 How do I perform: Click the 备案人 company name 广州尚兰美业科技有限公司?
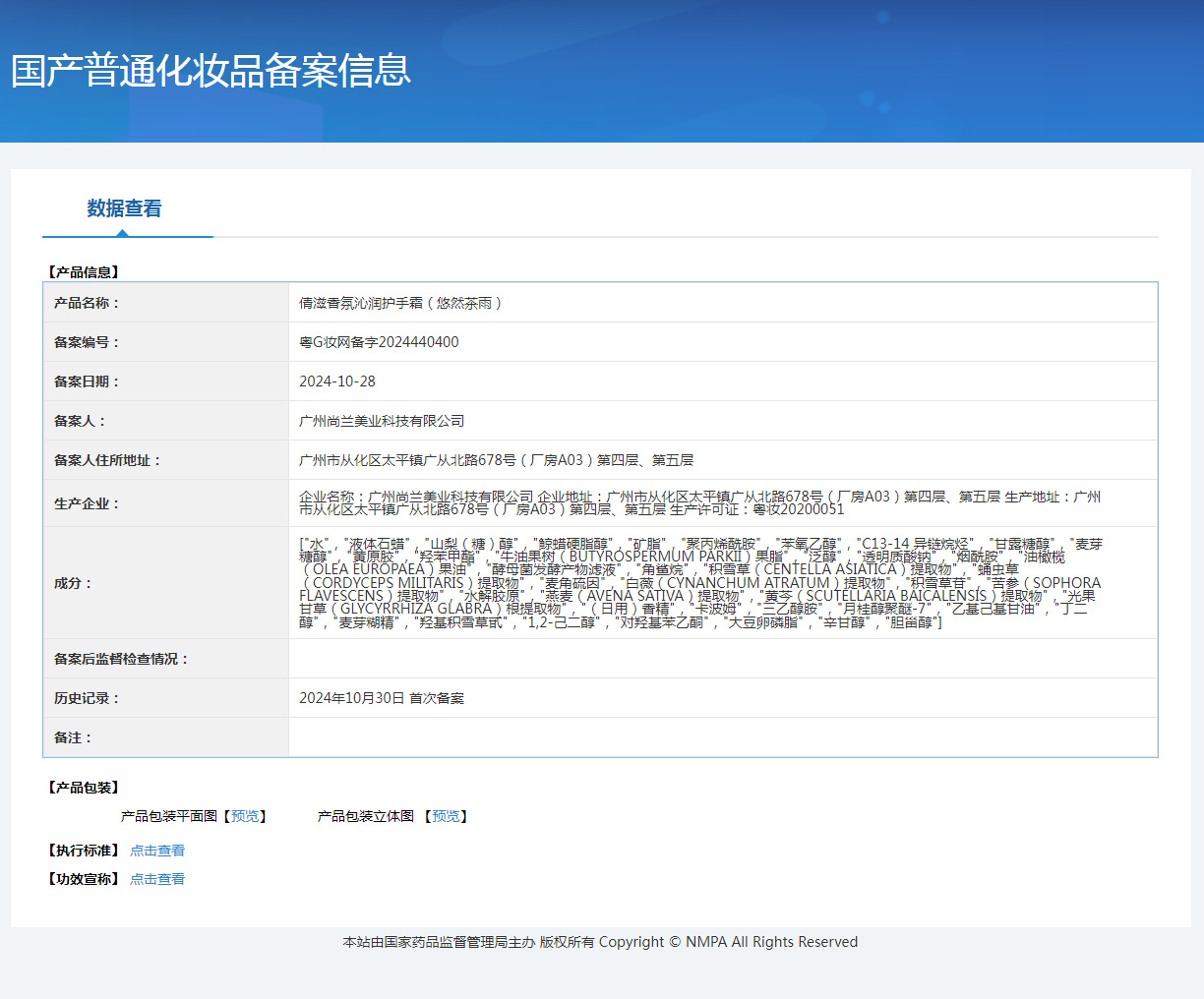pyautogui.click(x=382, y=421)
